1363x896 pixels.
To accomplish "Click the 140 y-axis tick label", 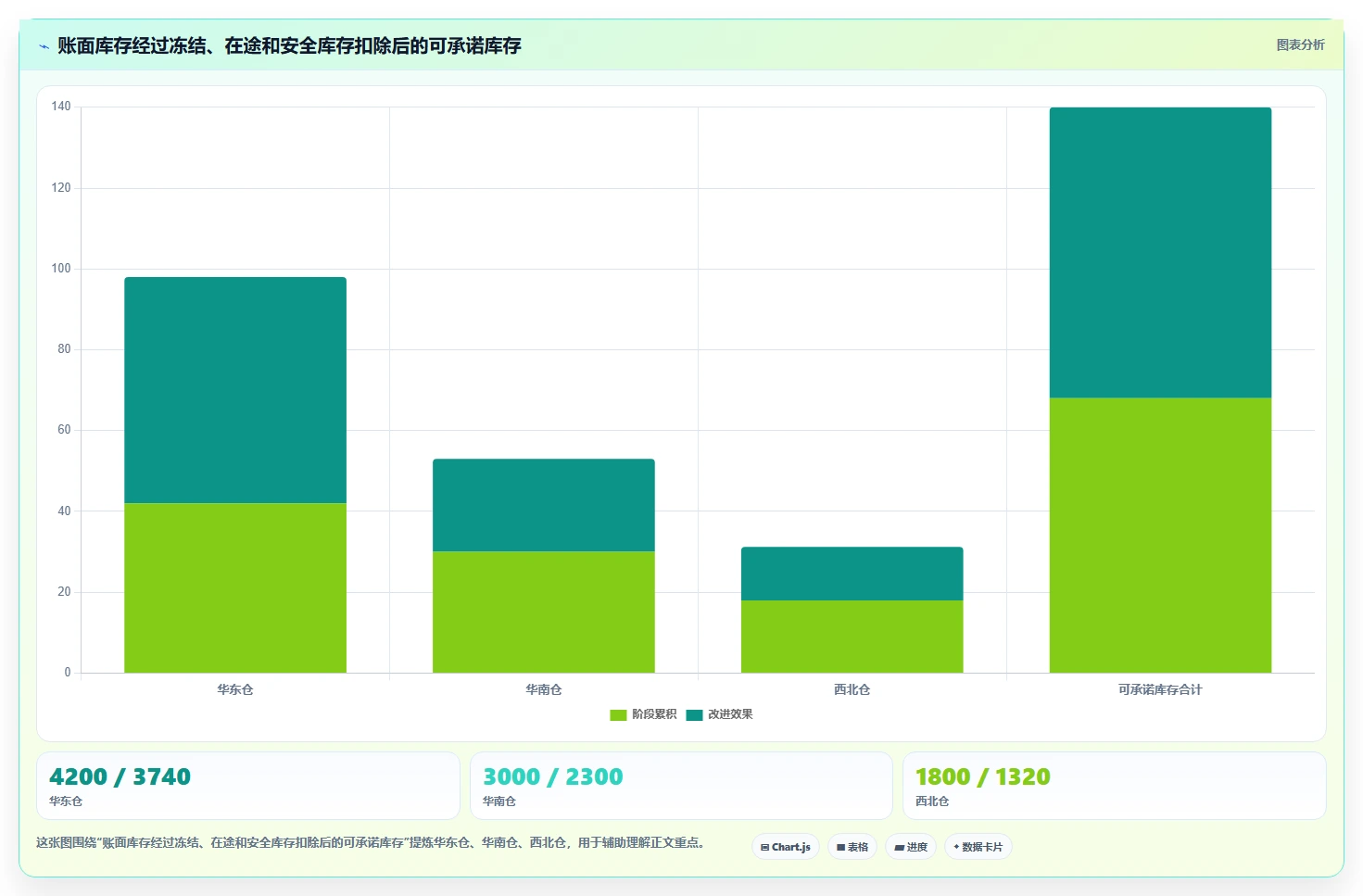I will (61, 107).
